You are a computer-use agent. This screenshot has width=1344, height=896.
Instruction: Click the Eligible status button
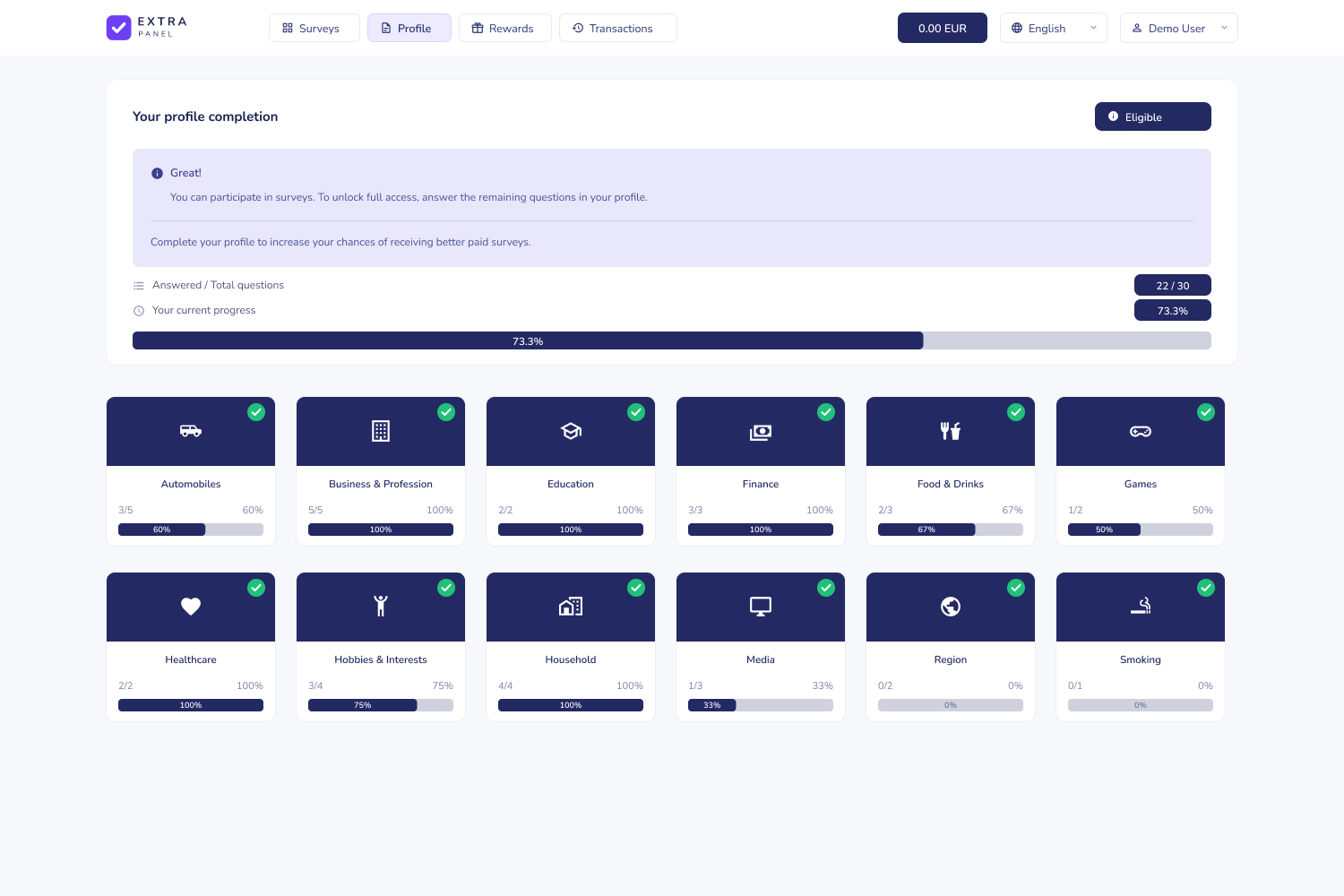[1153, 116]
